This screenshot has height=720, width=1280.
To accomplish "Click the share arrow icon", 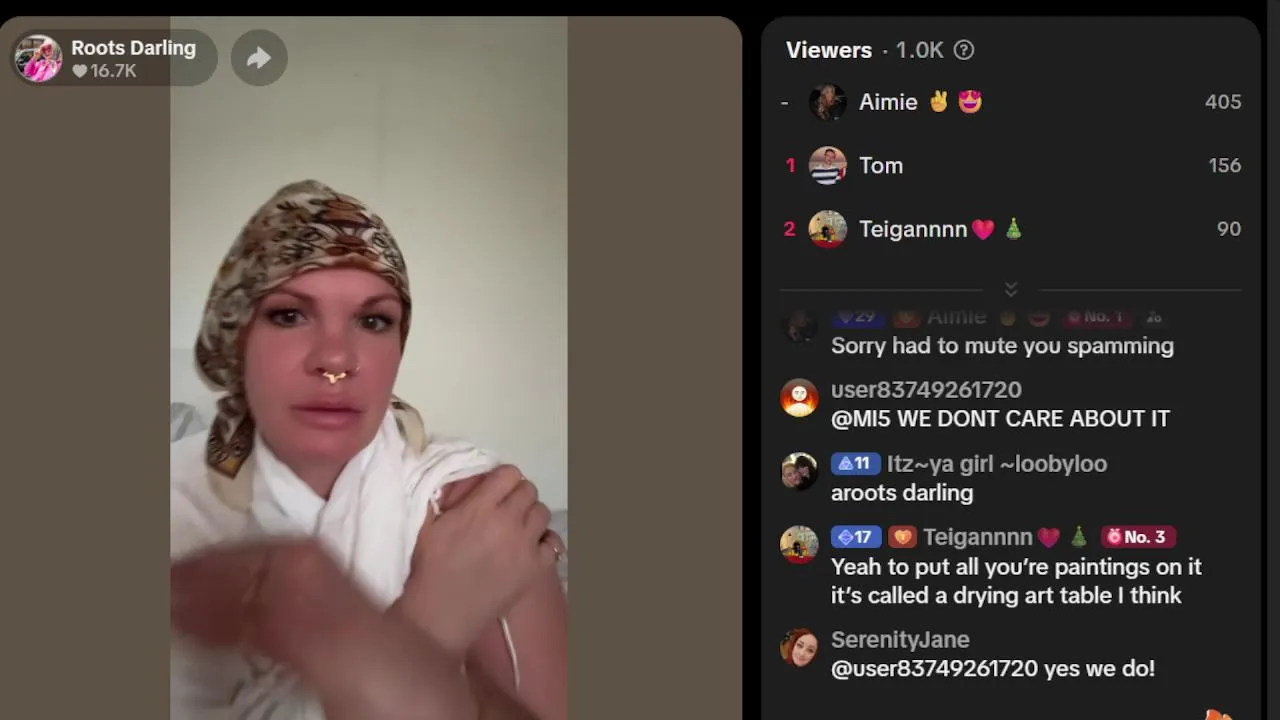I will point(259,58).
